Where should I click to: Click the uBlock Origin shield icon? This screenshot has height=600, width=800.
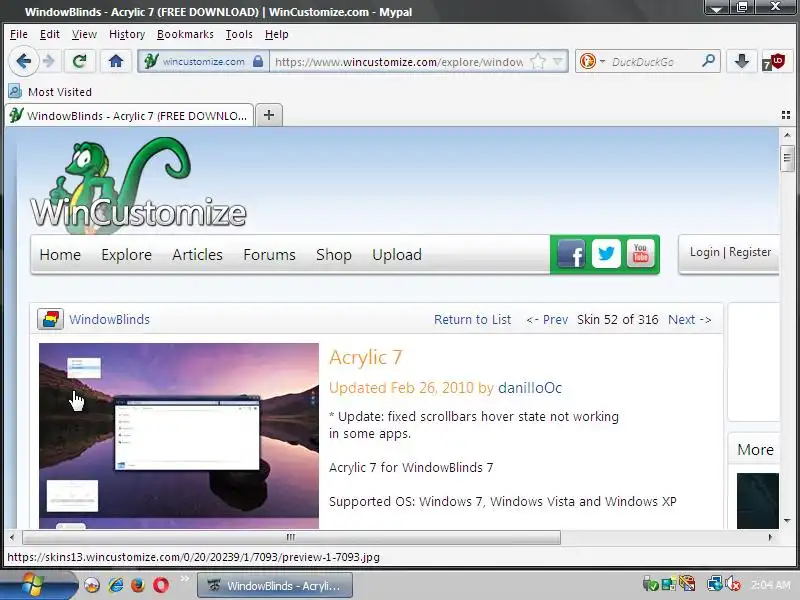773,62
